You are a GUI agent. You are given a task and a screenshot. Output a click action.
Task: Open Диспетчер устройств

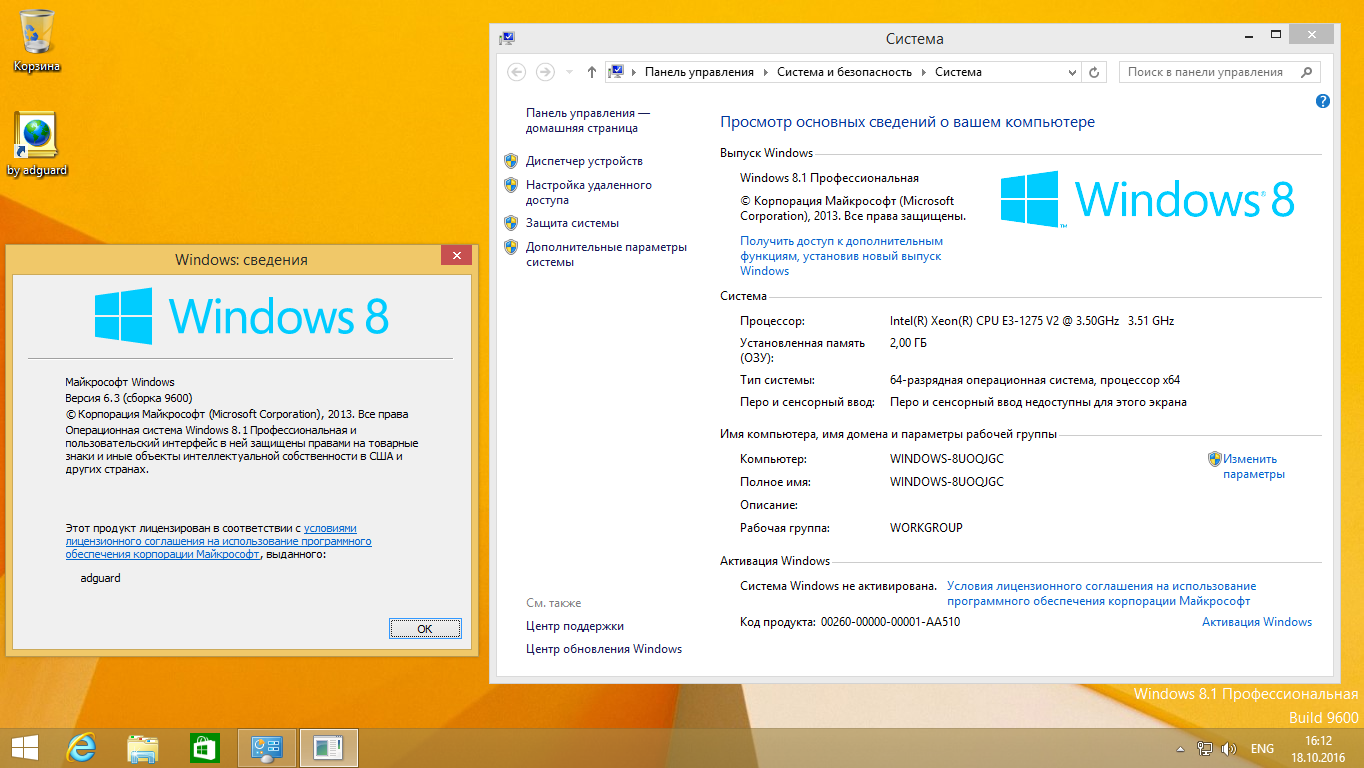point(584,161)
